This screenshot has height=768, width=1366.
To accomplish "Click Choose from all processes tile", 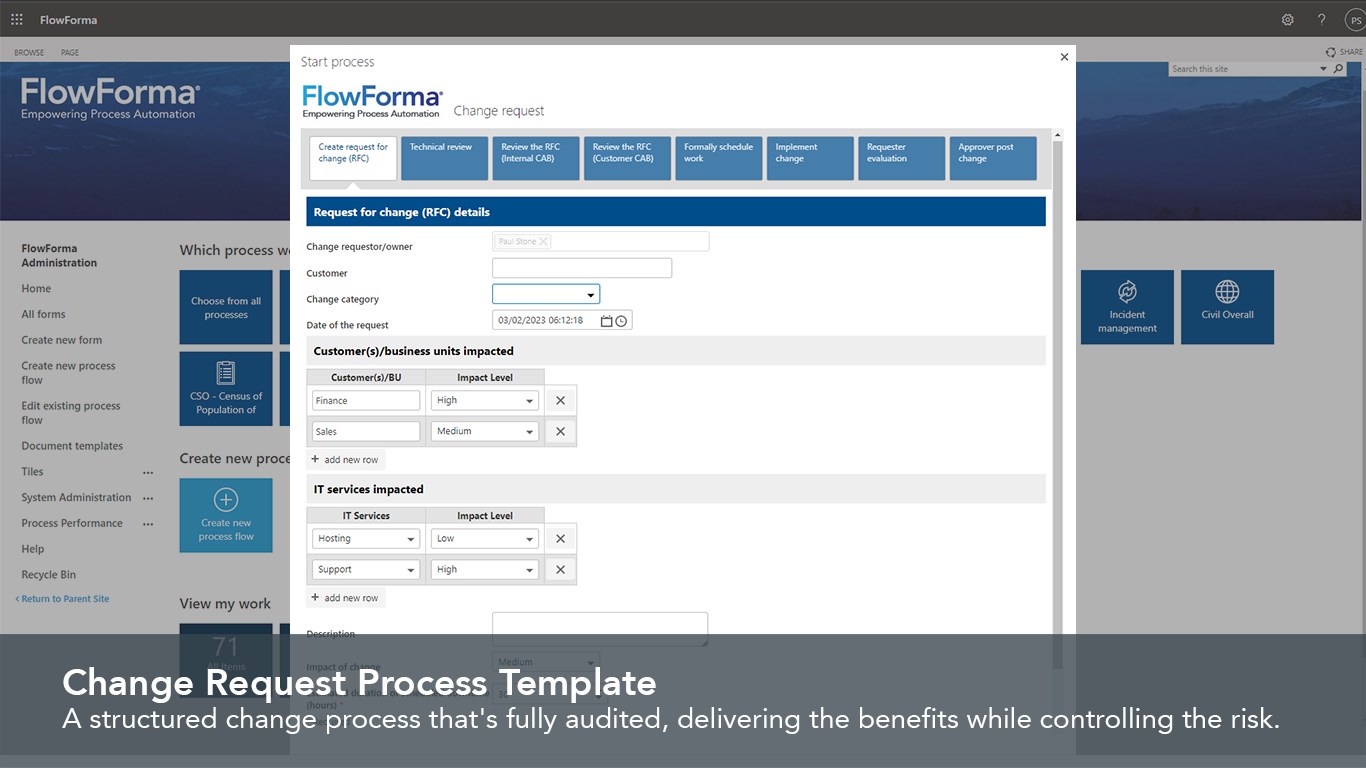I will click(226, 307).
